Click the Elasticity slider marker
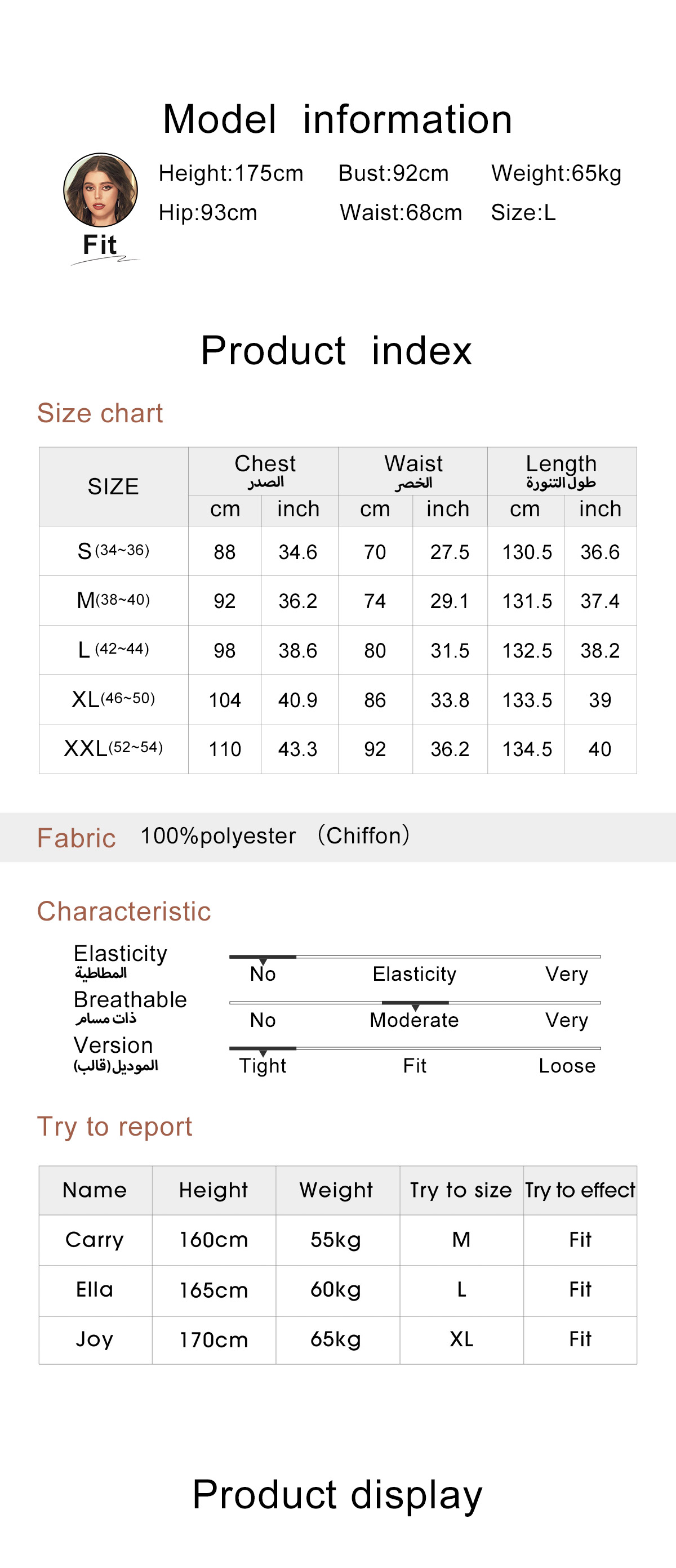 (263, 959)
